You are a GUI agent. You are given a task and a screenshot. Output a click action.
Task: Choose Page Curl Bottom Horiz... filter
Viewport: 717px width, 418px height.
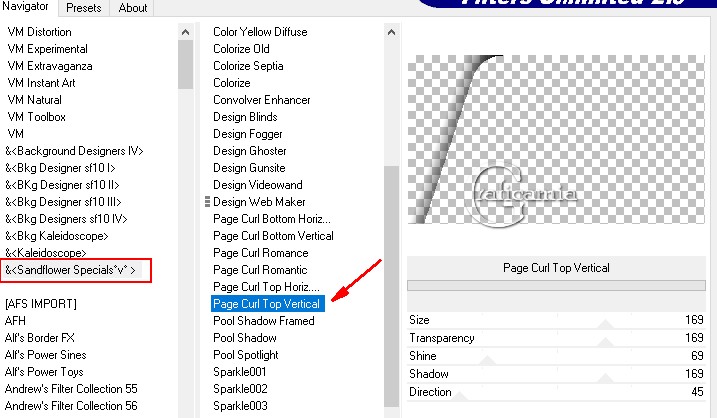click(272, 219)
